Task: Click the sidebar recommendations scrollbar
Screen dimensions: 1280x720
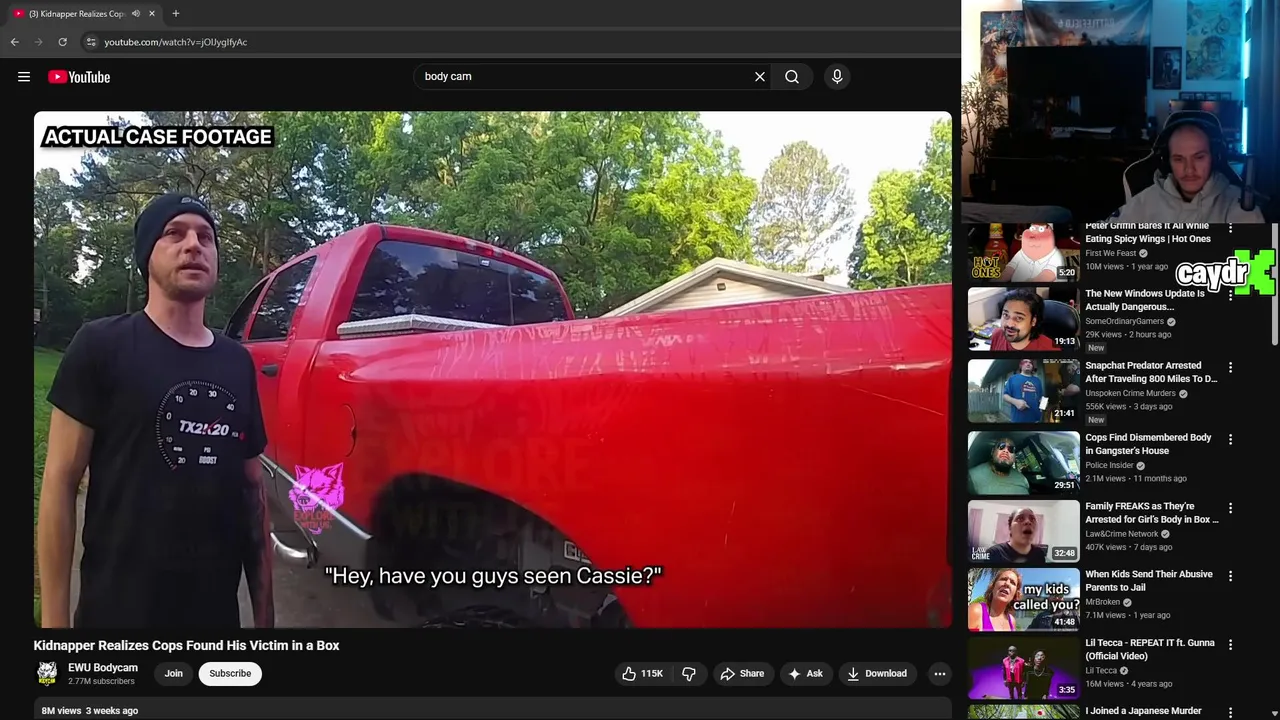Action: tap(1275, 284)
